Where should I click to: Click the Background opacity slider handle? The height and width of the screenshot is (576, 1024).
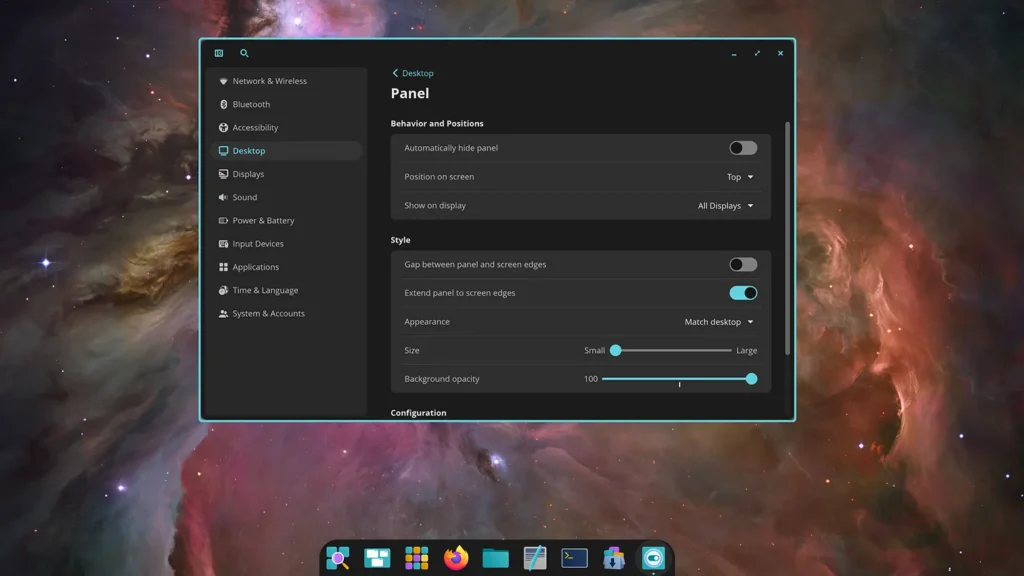click(x=751, y=379)
